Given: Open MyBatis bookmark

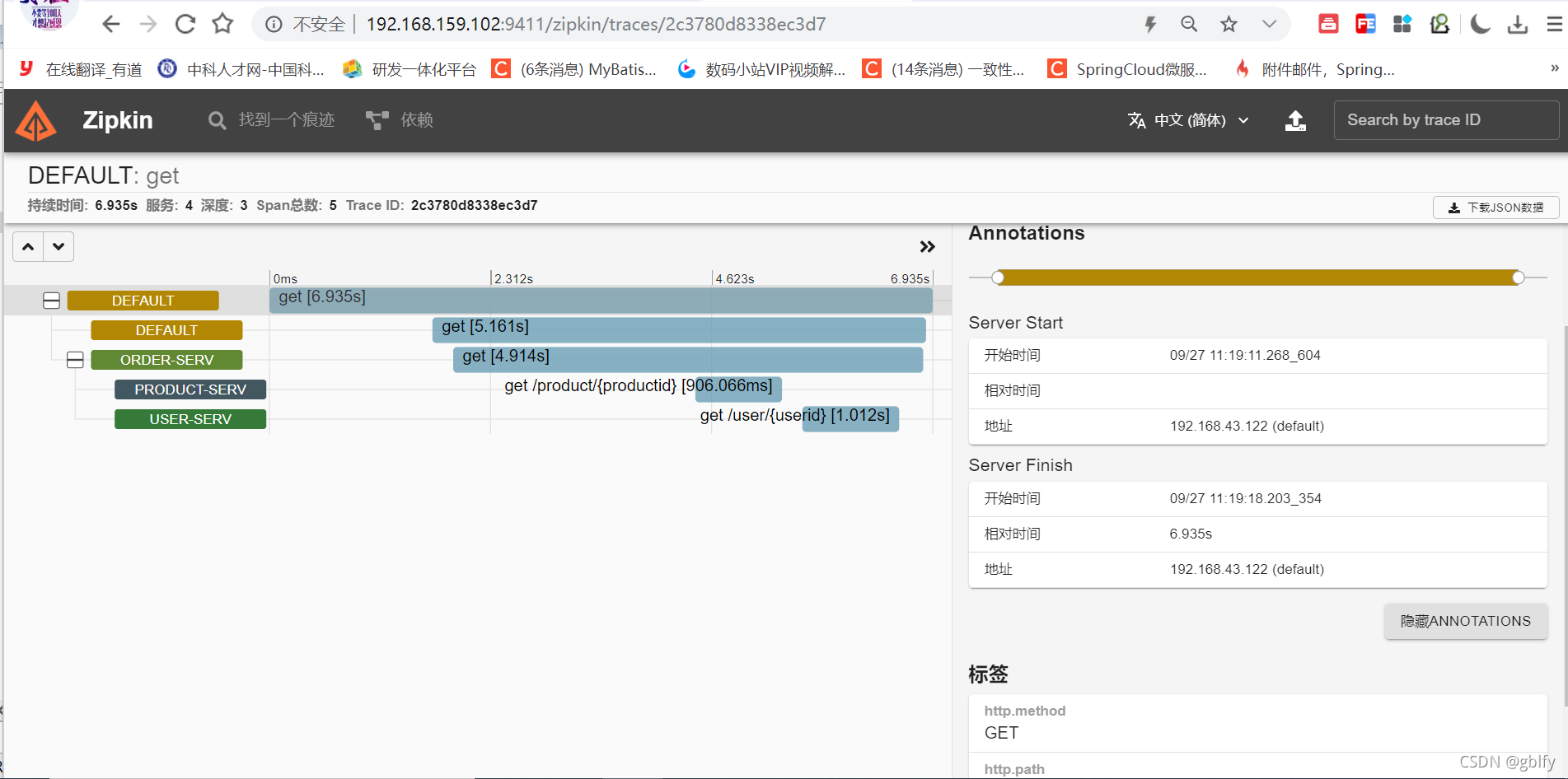Looking at the screenshot, I should [x=573, y=69].
